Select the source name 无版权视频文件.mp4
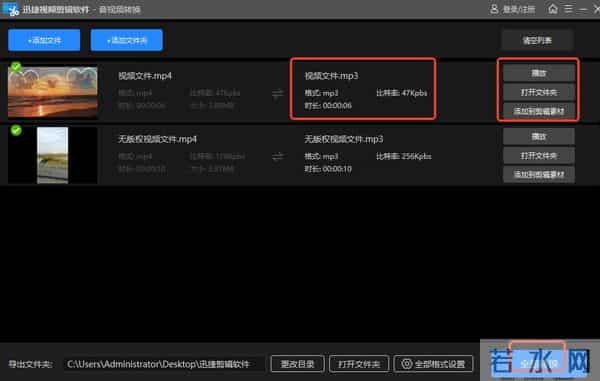The height and width of the screenshot is (381, 600). click(x=157, y=139)
